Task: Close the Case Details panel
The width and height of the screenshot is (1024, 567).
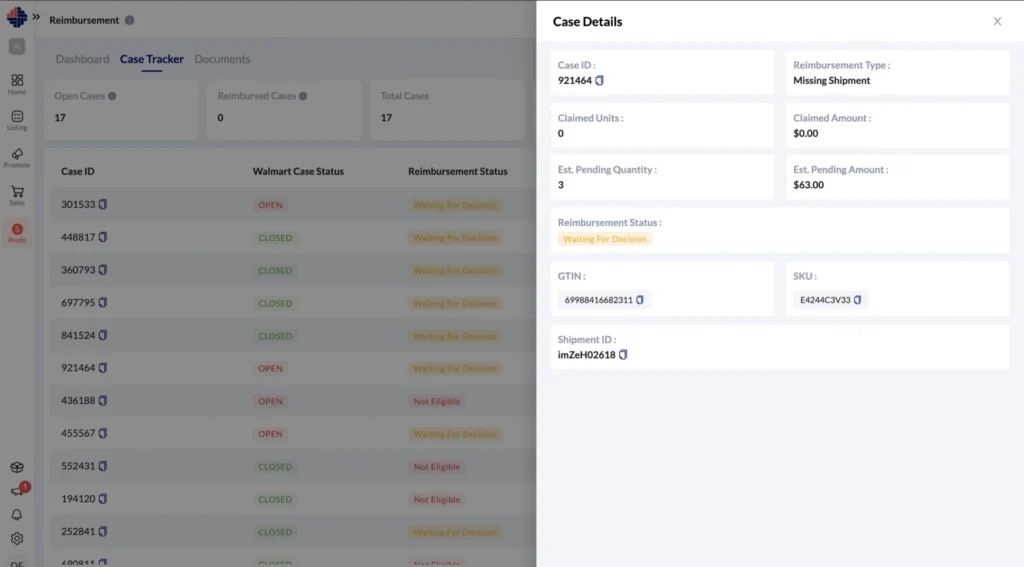Action: 997,22
